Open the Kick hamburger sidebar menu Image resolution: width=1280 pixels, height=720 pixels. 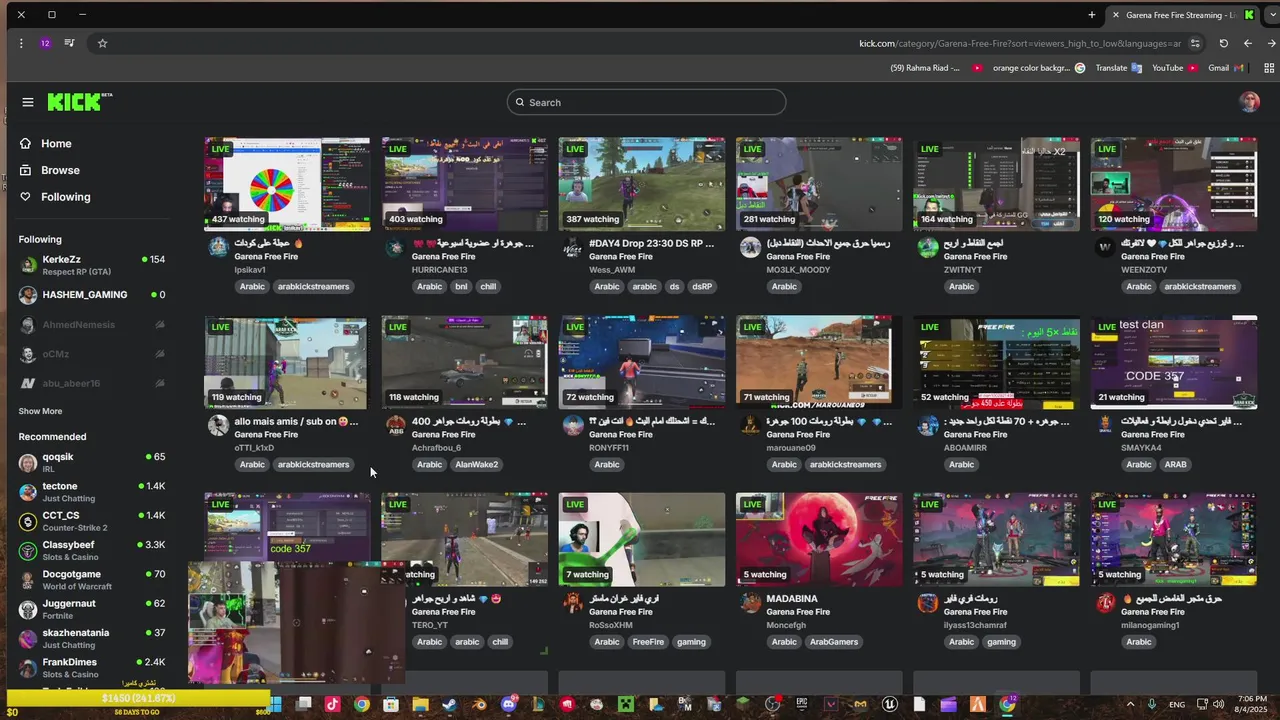point(28,102)
